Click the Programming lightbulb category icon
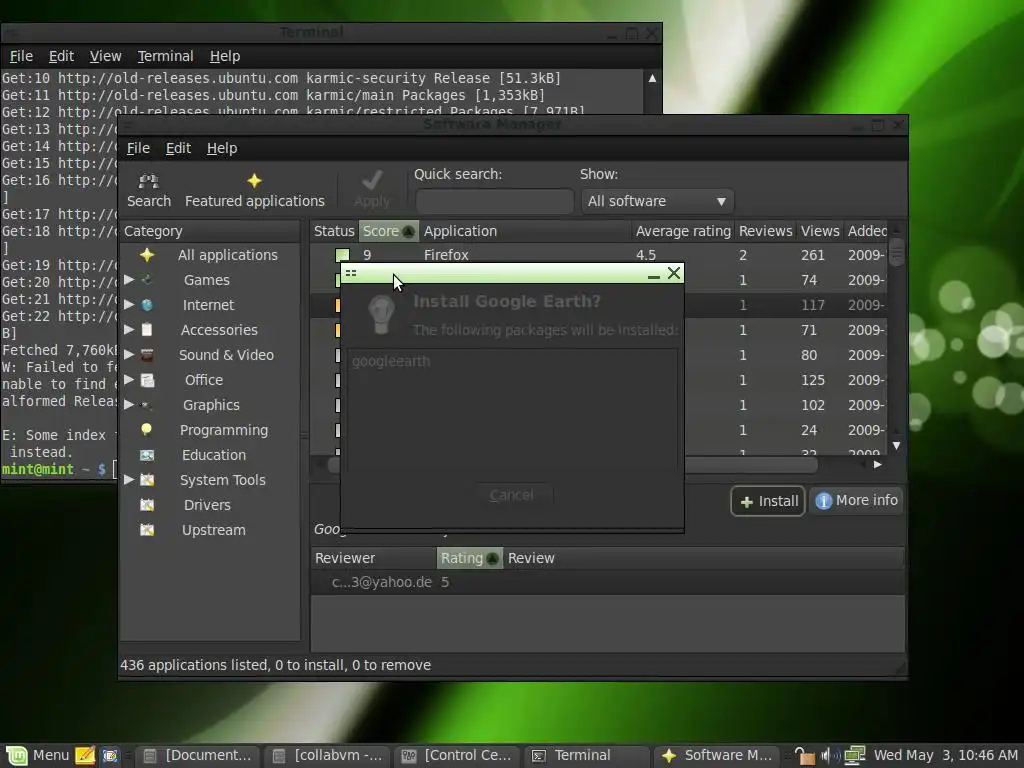This screenshot has height=768, width=1024. point(147,430)
